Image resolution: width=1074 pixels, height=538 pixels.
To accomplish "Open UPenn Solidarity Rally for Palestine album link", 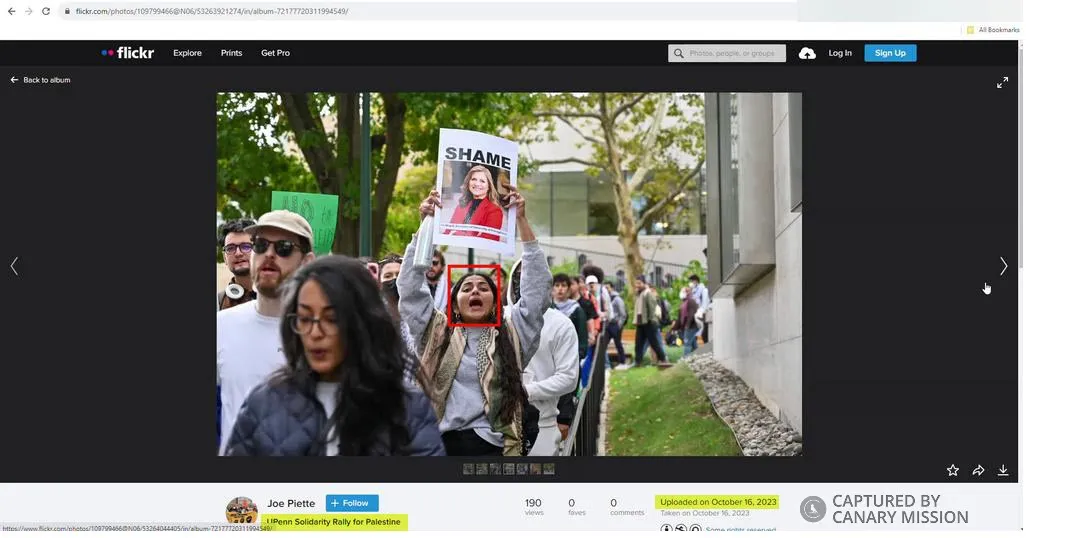I will (334, 522).
